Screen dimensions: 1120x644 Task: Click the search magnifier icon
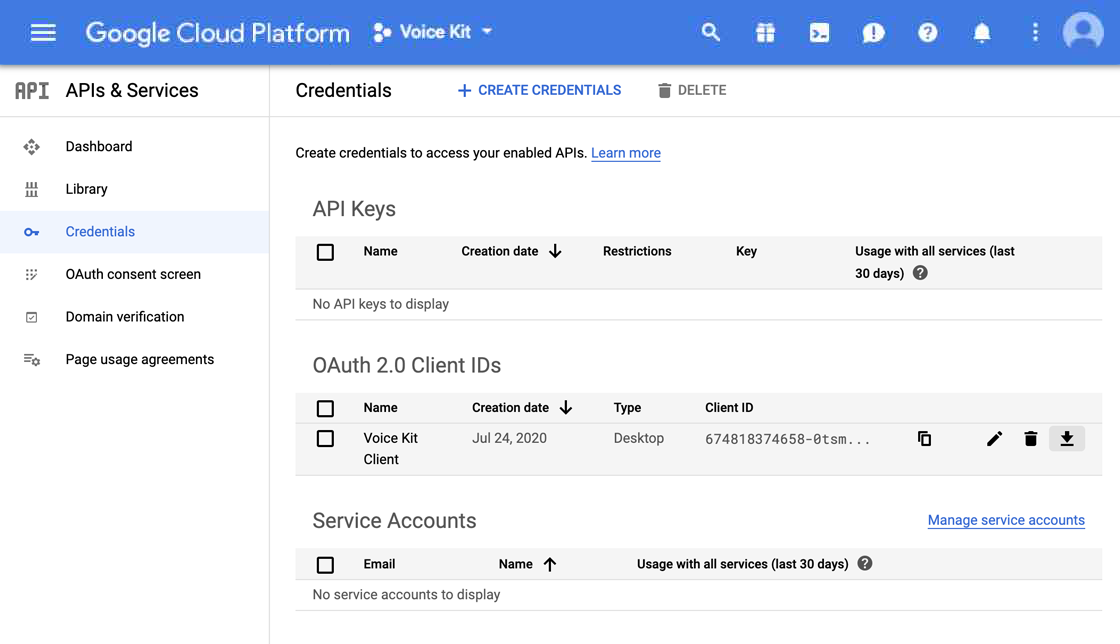coord(710,32)
